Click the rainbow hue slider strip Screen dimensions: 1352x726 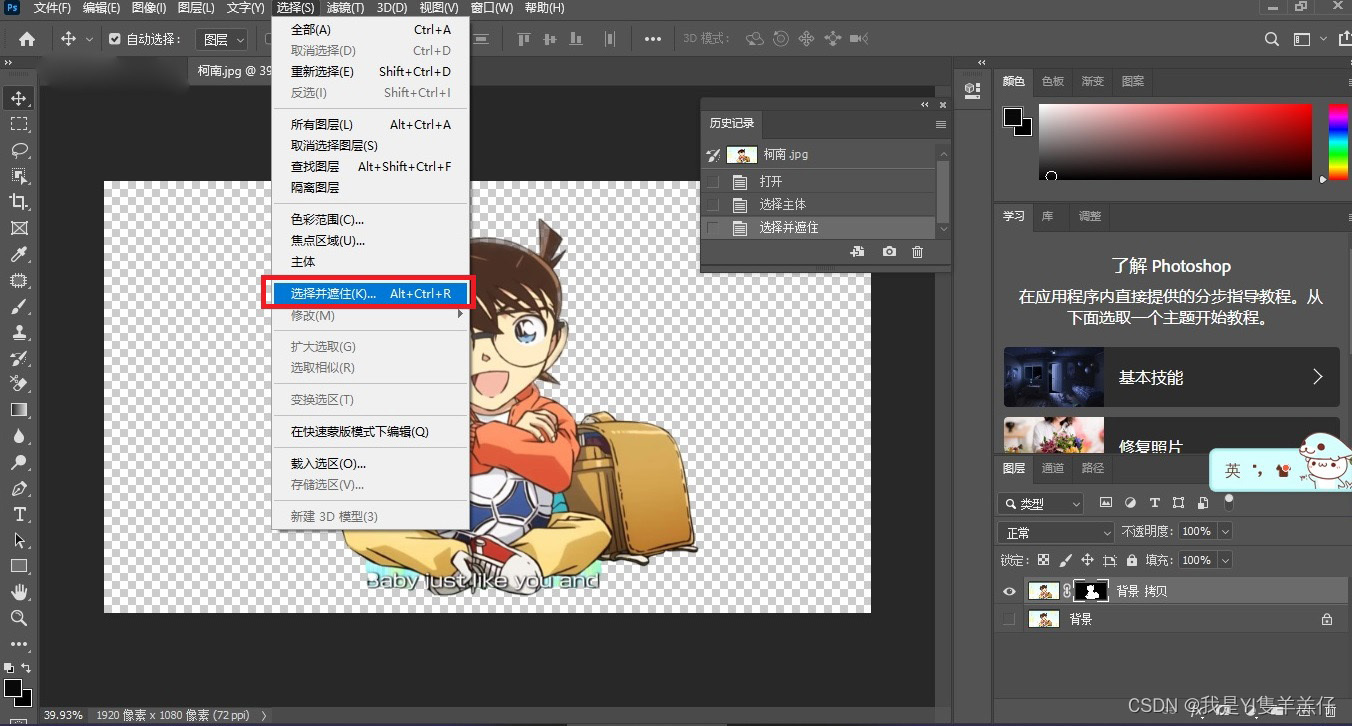tap(1337, 142)
